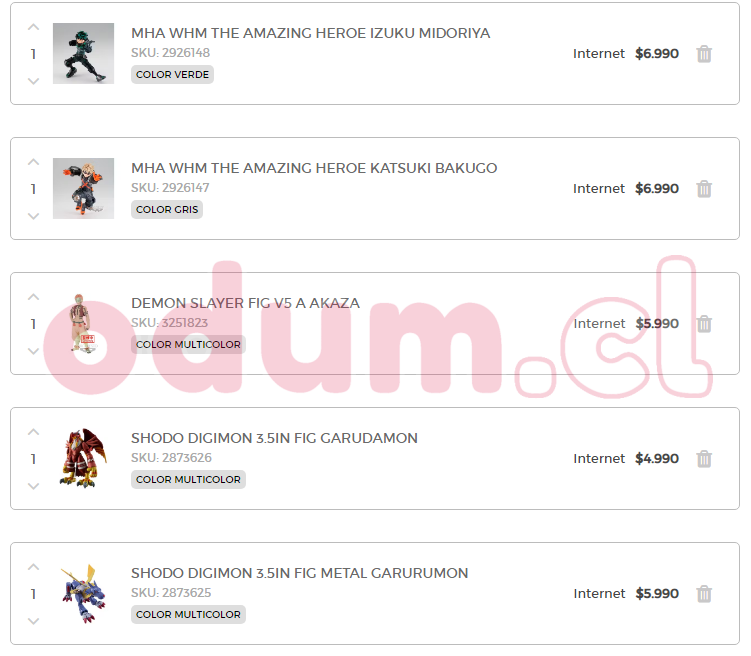The image size is (751, 656).
Task: Remove Katsuki Bakugo item via trash icon
Action: (704, 189)
